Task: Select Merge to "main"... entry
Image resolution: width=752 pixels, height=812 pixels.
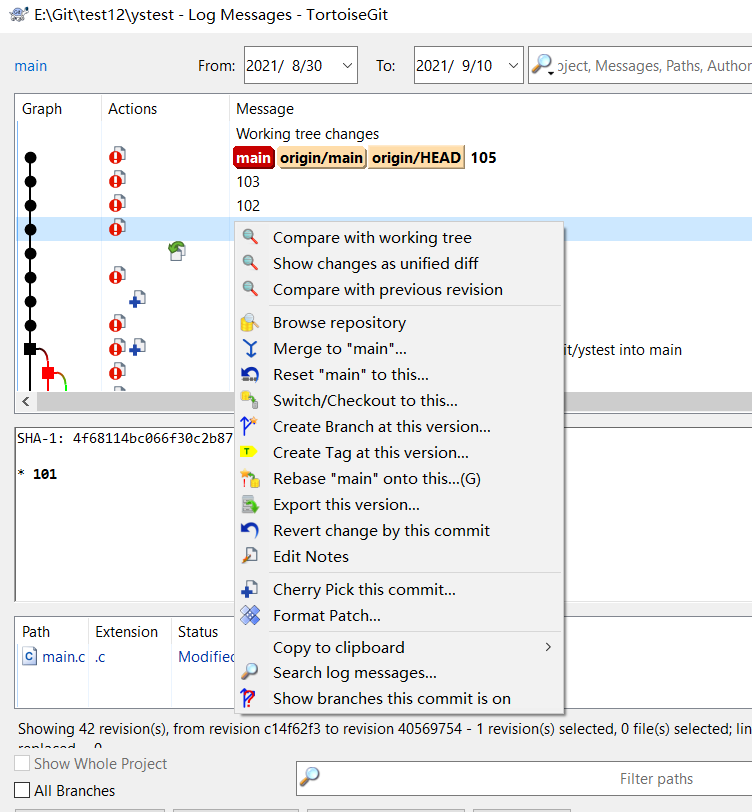Action: pyautogui.click(x=399, y=348)
